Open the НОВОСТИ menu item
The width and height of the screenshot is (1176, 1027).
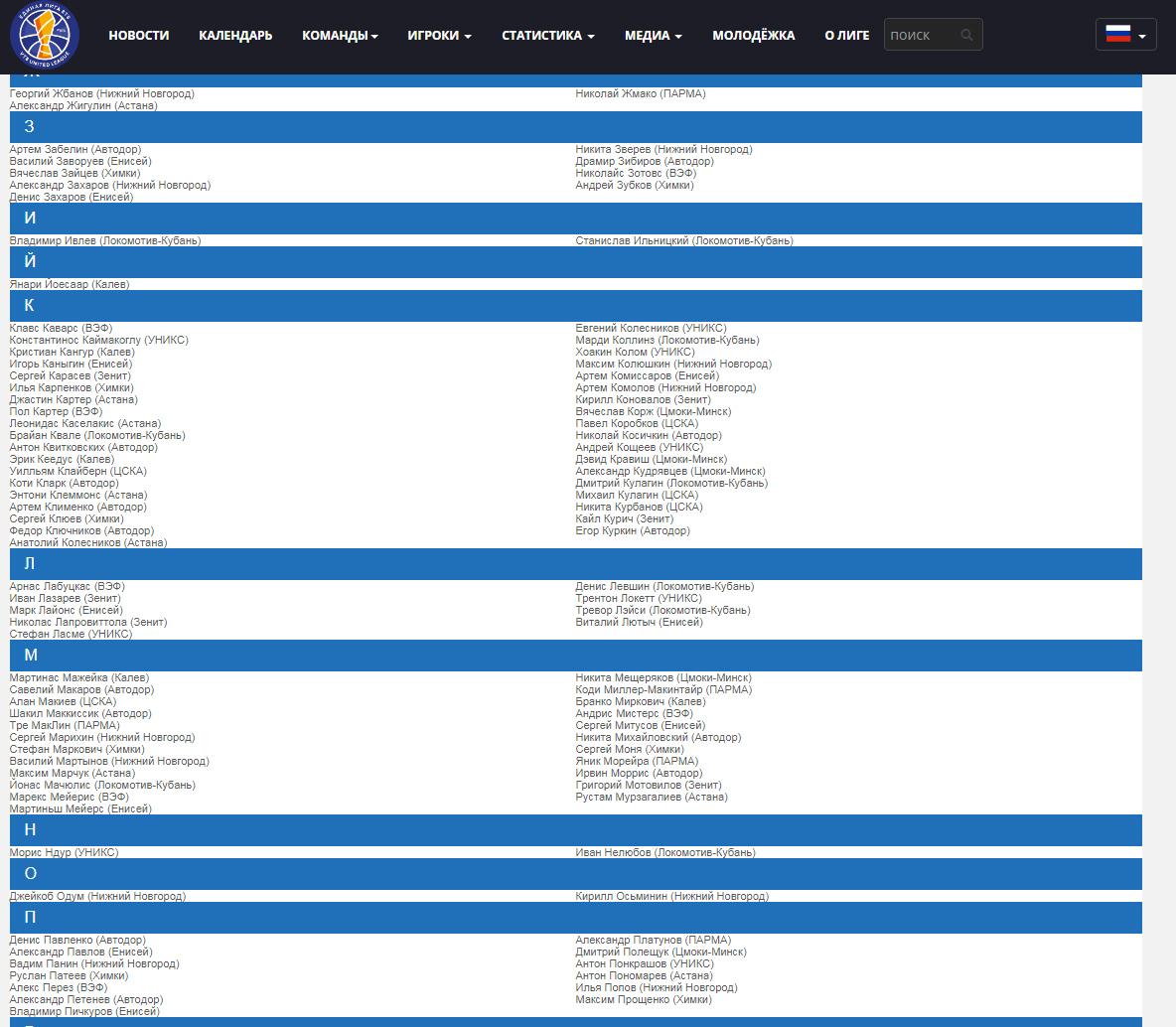click(139, 35)
